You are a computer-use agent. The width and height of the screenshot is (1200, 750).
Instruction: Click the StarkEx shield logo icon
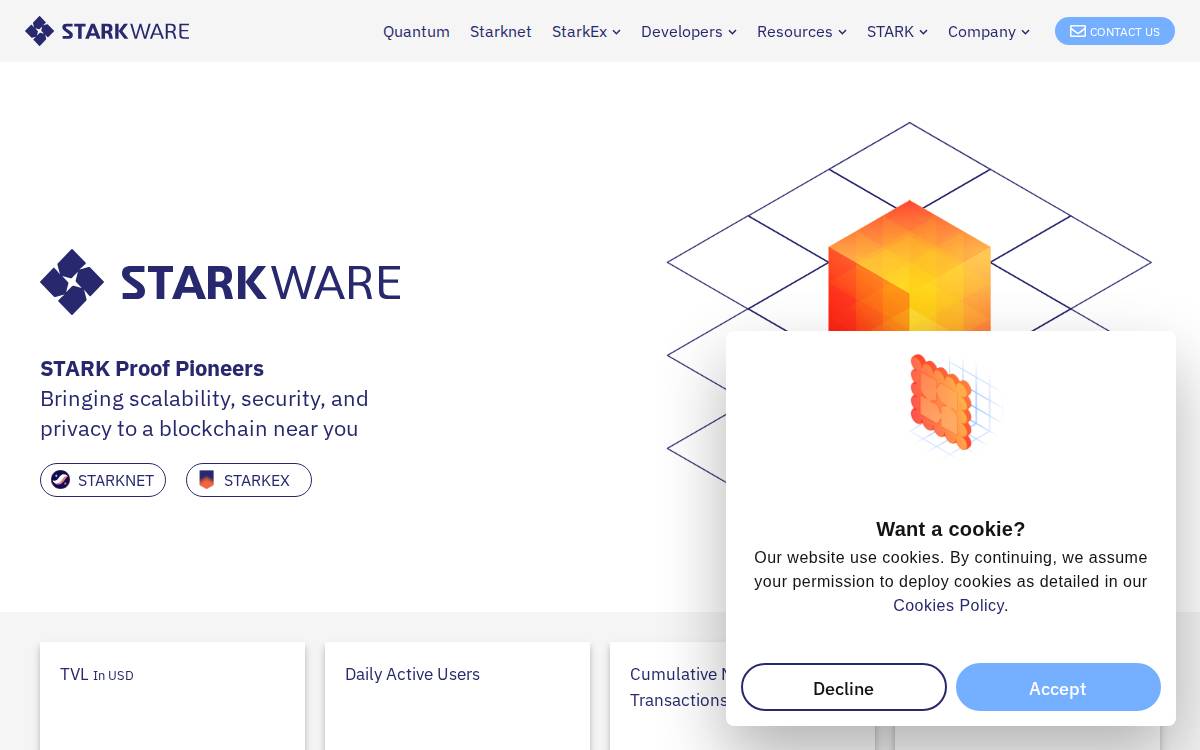click(x=207, y=480)
